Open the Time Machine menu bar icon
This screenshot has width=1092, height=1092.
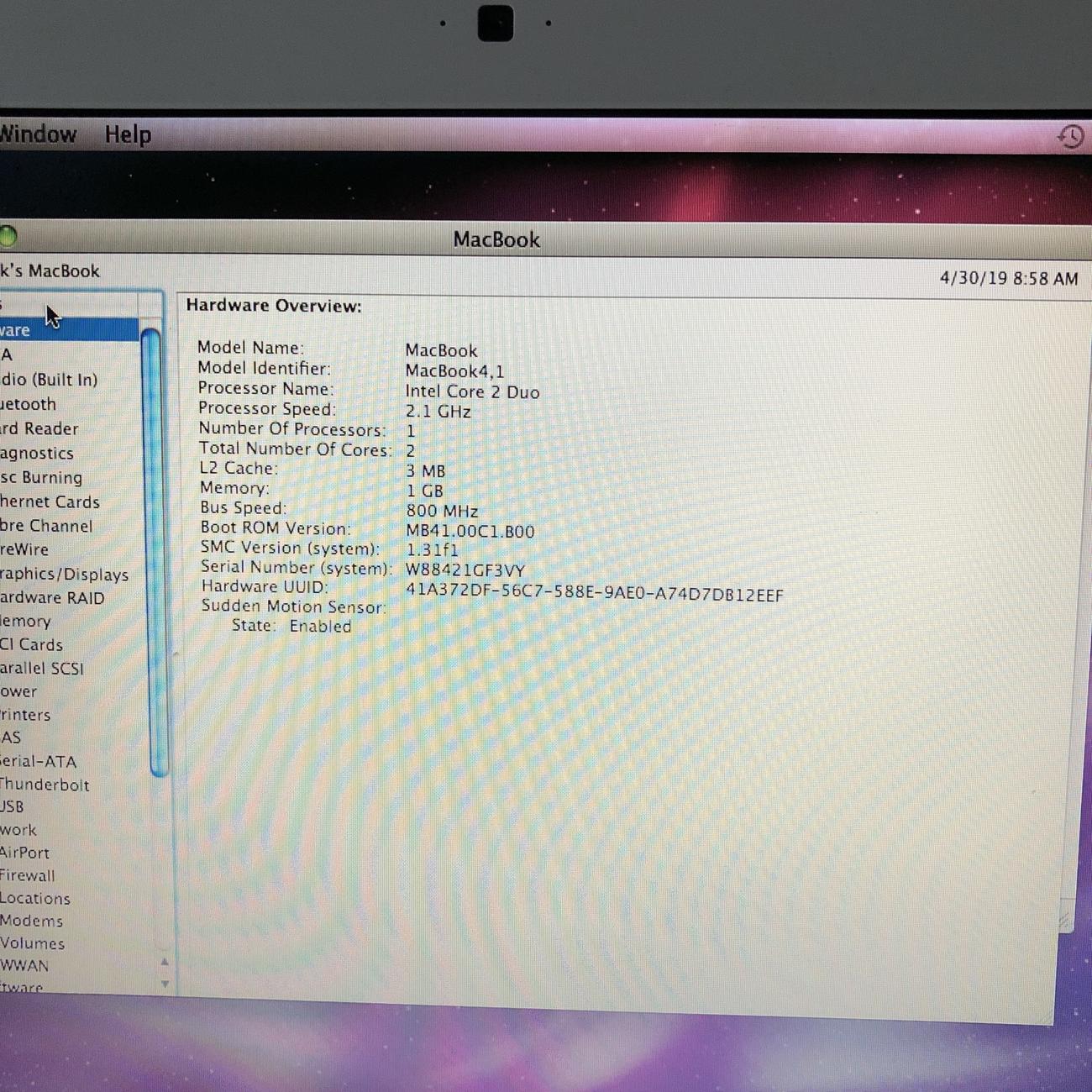click(1070, 136)
